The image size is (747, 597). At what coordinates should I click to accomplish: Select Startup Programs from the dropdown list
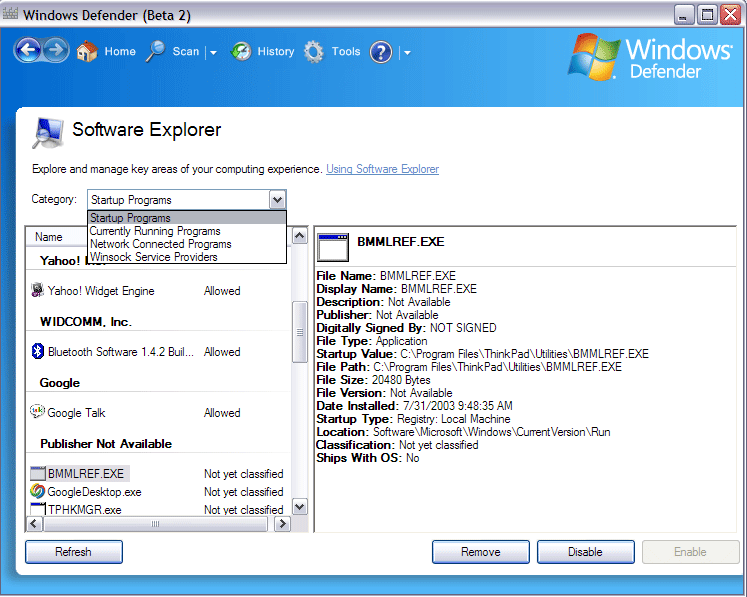(187, 218)
